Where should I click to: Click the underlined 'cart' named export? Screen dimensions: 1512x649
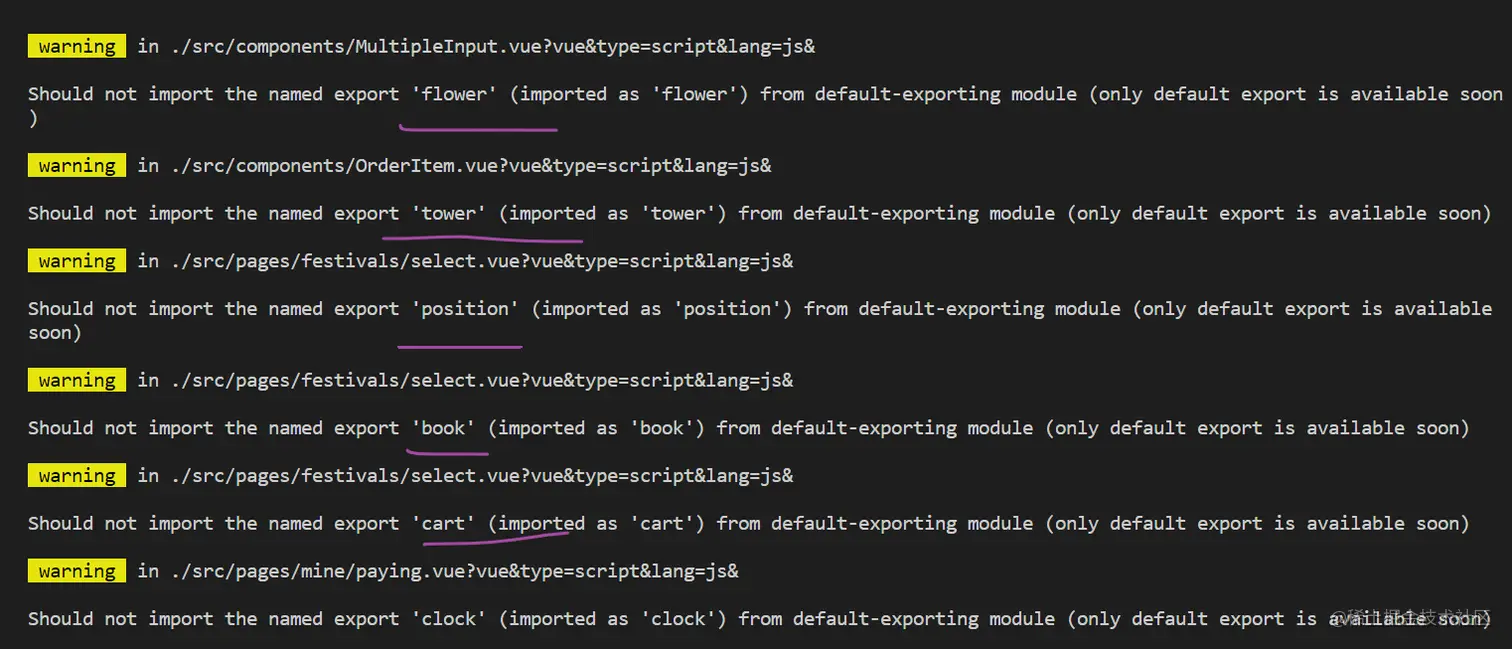pyautogui.click(x=443, y=523)
